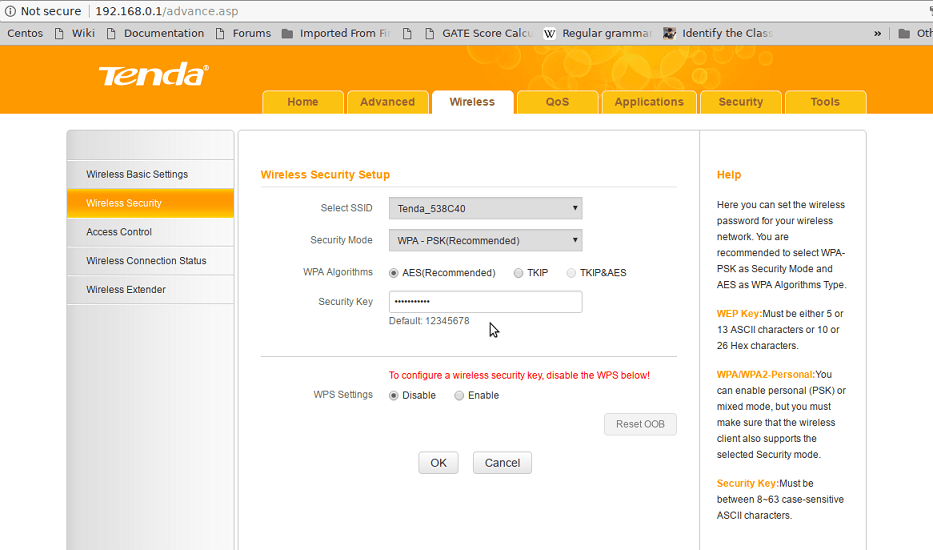Click the WPA Algorithms label
Image resolution: width=933 pixels, height=550 pixels.
pyautogui.click(x=338, y=272)
